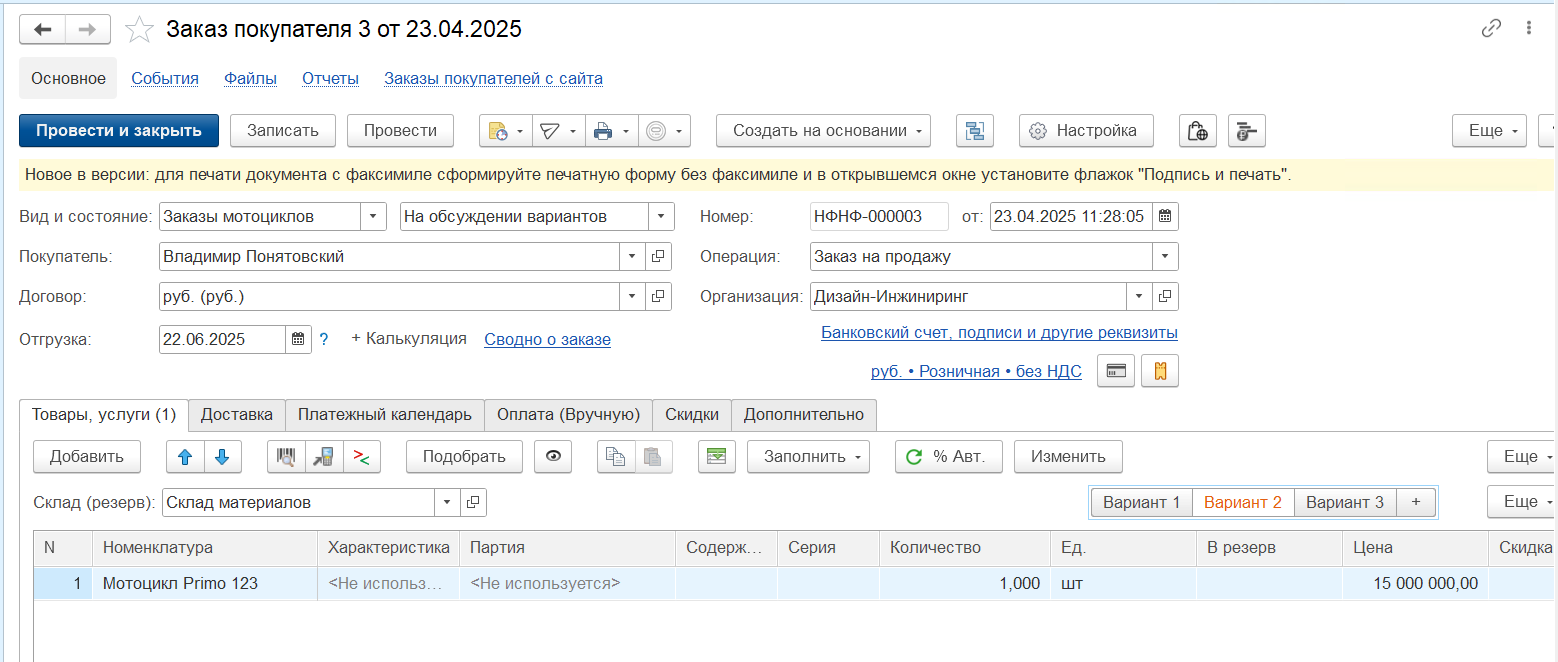Open Покупатель record via open-form icon

pos(658,257)
